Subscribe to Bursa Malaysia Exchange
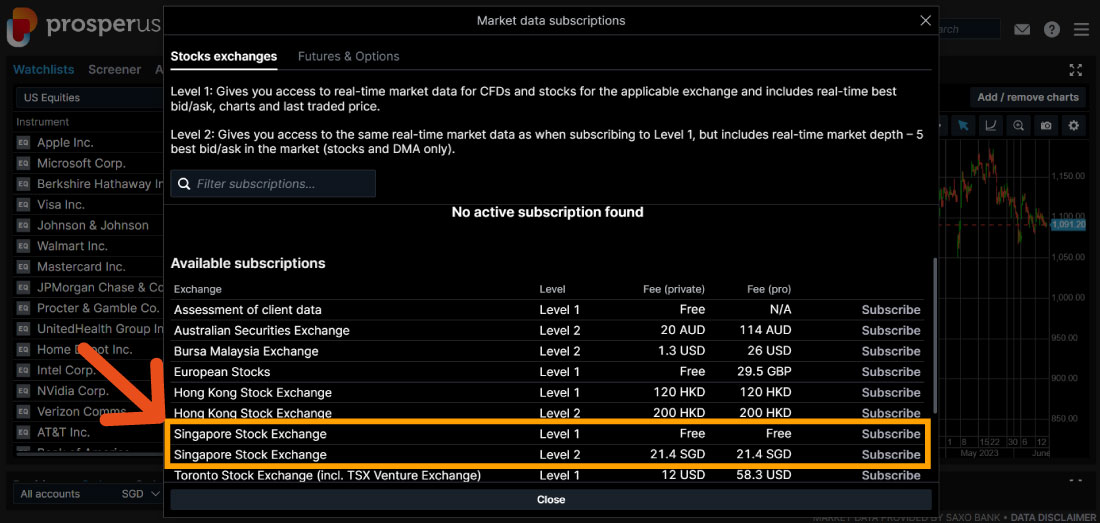1100x523 pixels. (x=891, y=351)
